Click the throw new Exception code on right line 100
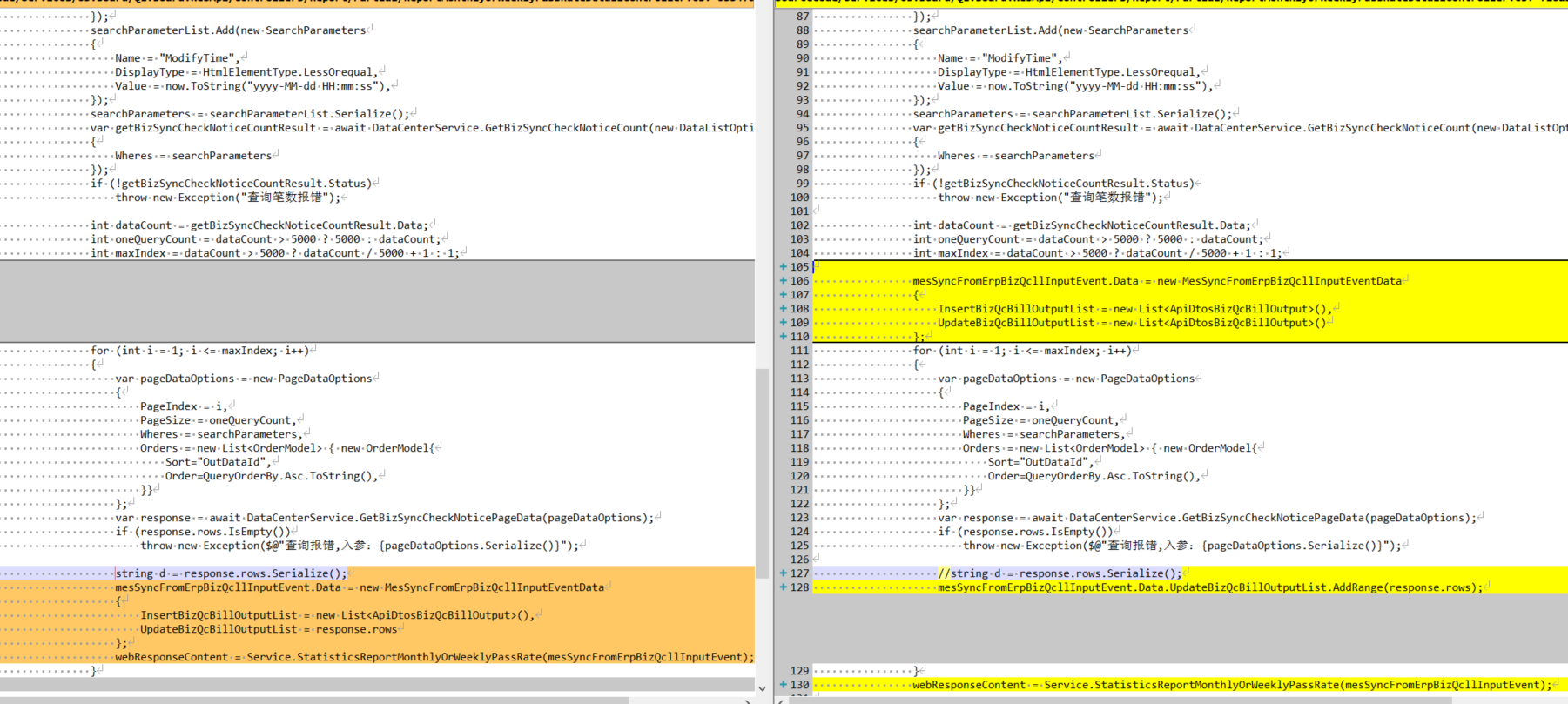Image resolution: width=1568 pixels, height=704 pixels. (1049, 198)
